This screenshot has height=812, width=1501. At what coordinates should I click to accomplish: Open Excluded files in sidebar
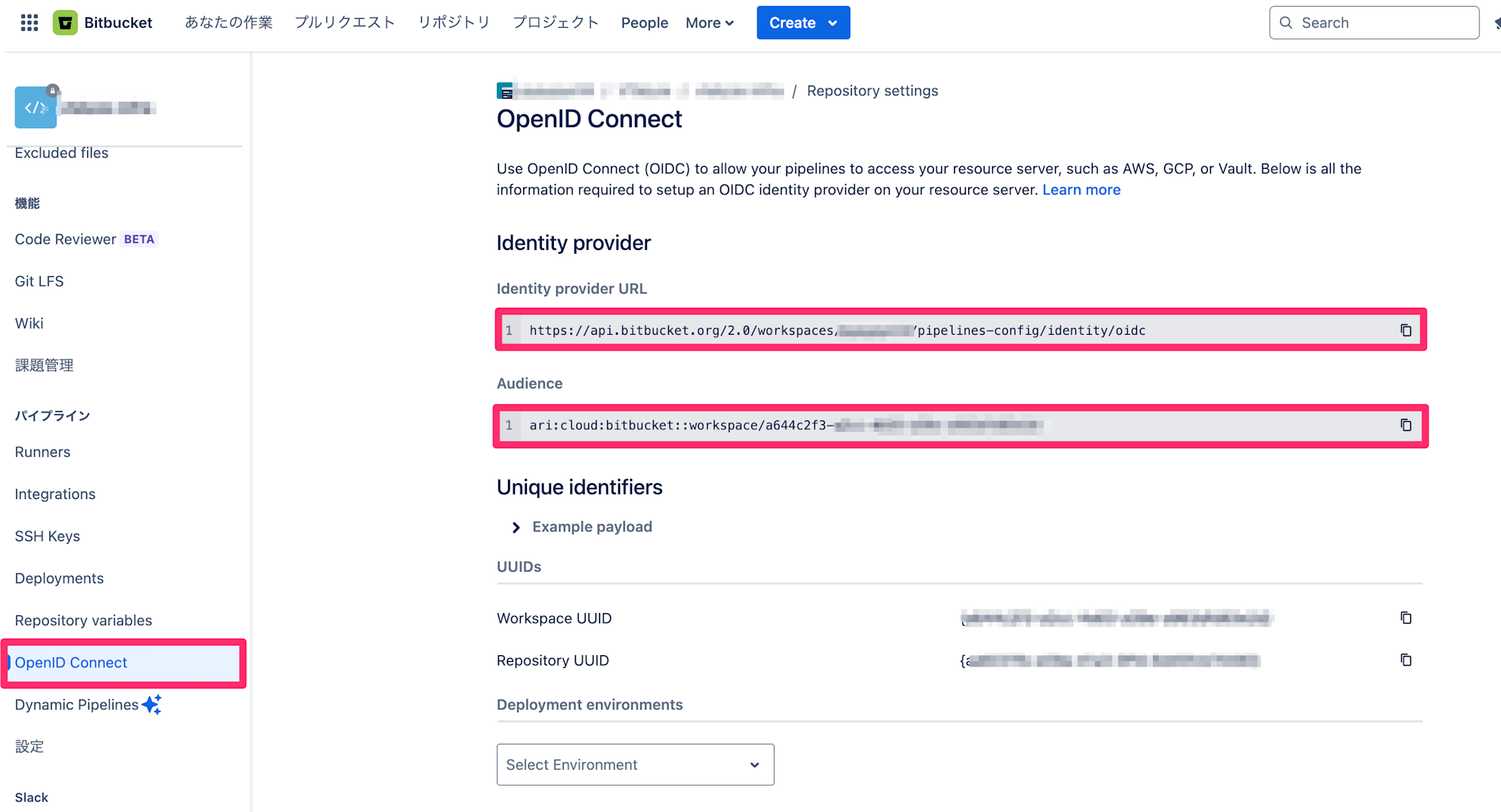62,153
